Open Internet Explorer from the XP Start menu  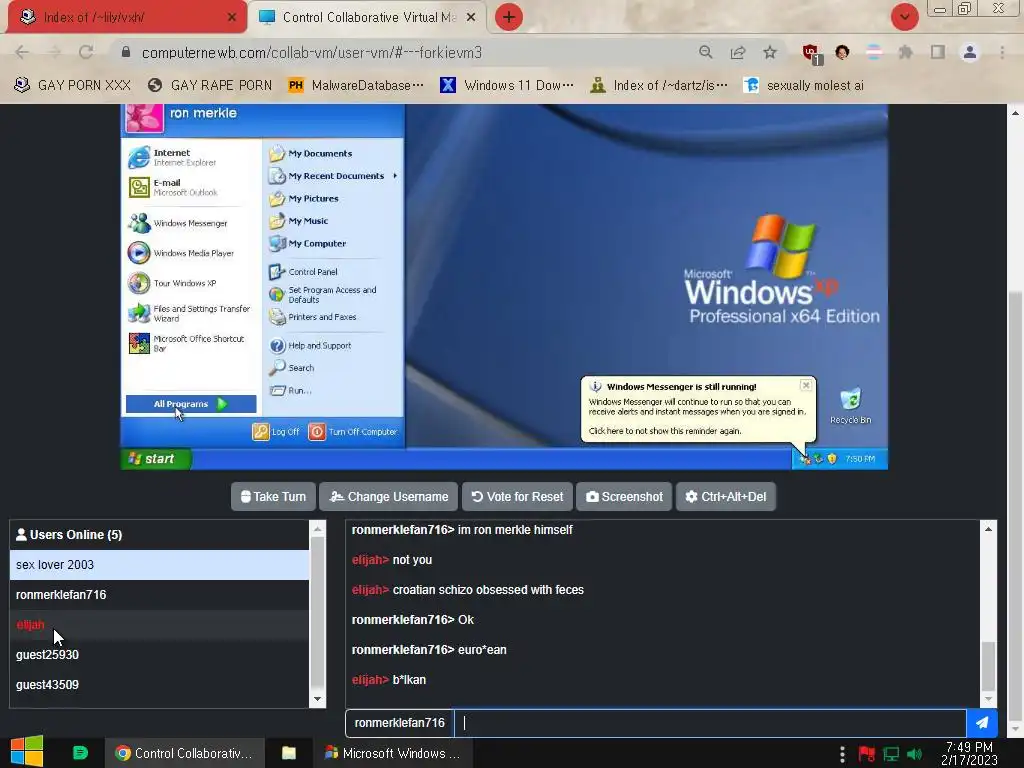pos(173,157)
